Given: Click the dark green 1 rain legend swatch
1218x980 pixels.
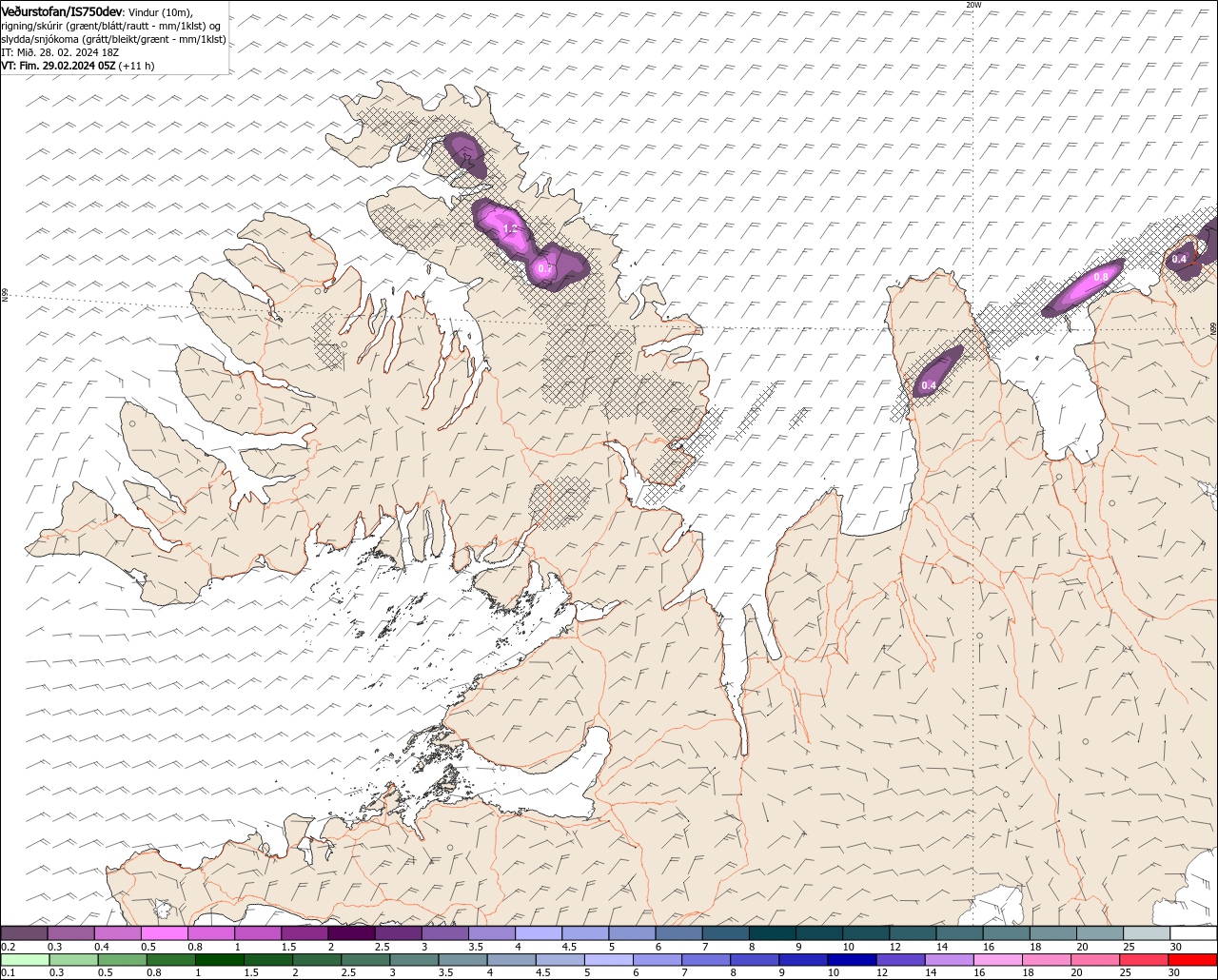Looking at the screenshot, I should pos(220,959).
